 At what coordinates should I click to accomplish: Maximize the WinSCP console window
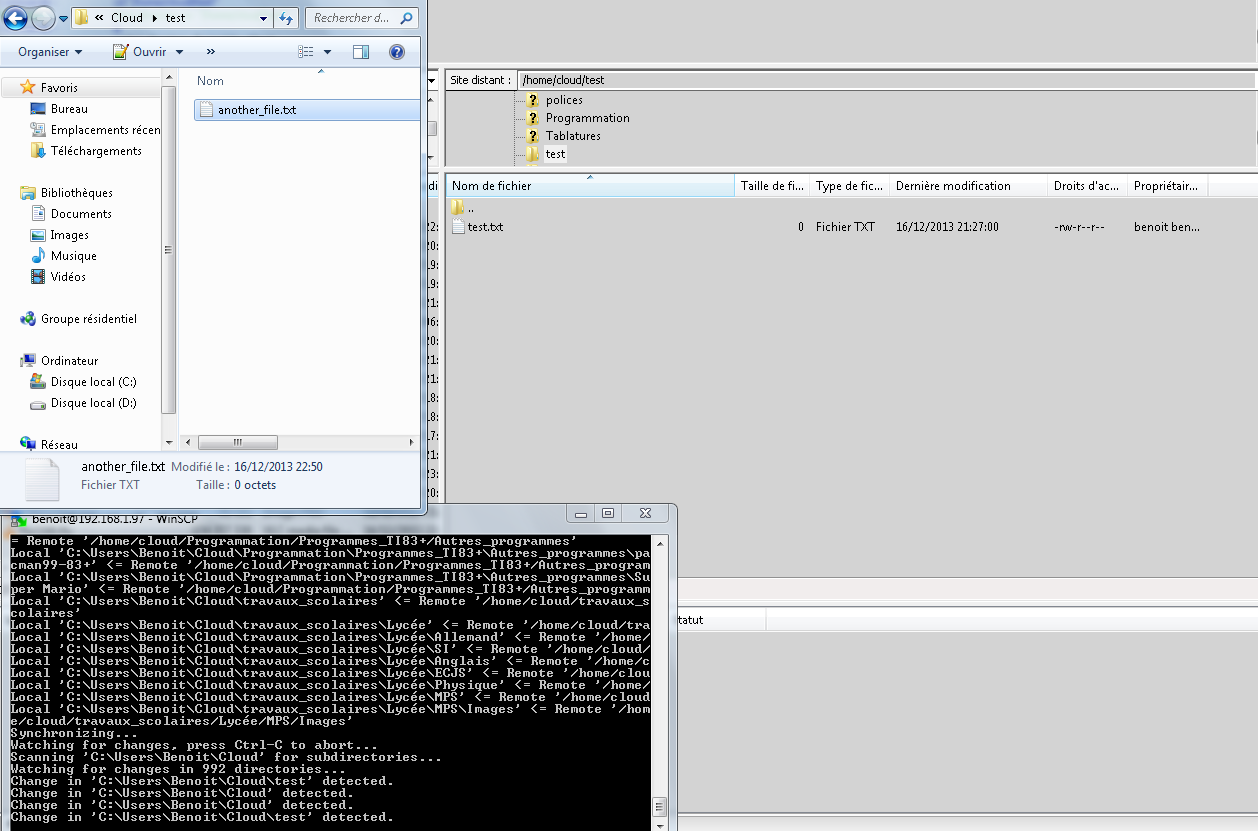[607, 513]
